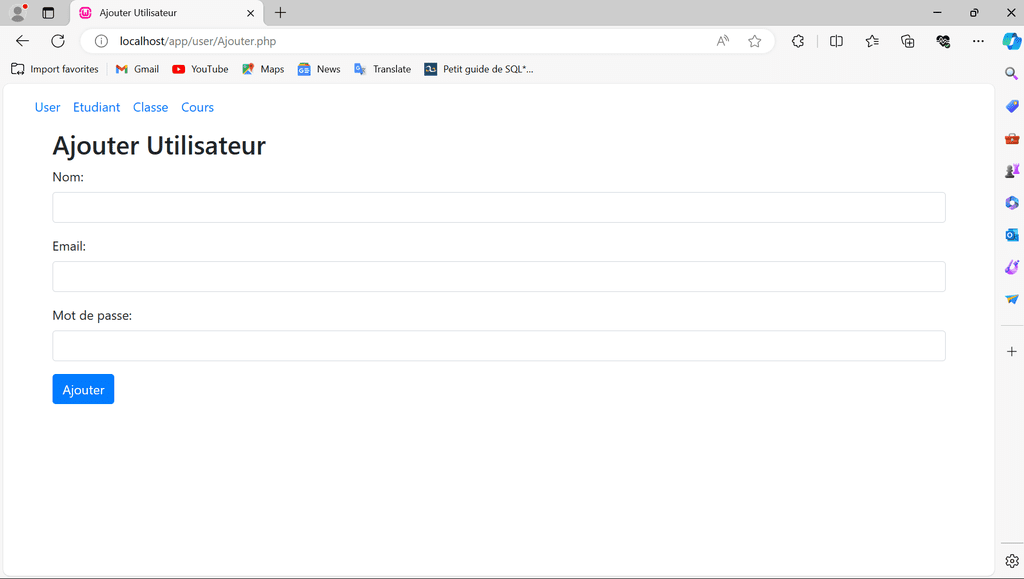This screenshot has height=579, width=1024.
Task: Reload the current page
Action: tap(58, 41)
